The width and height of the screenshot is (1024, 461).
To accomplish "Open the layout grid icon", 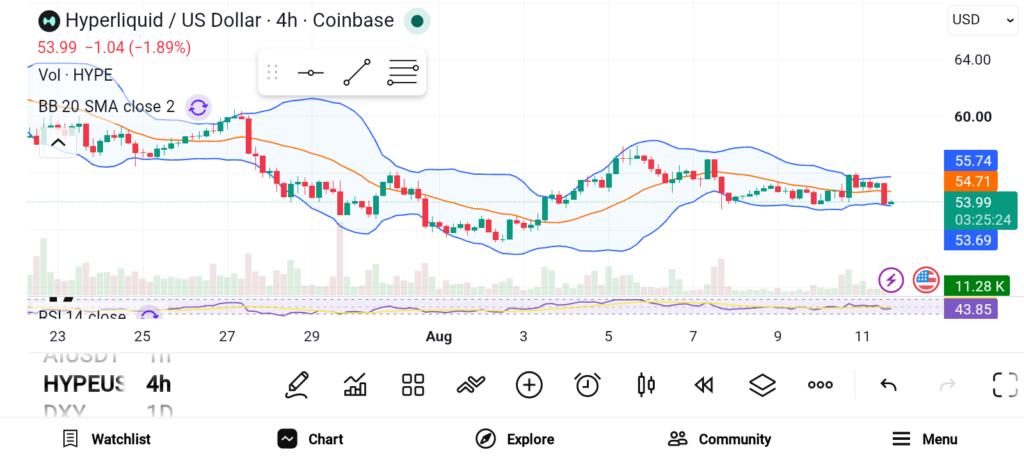I will point(413,385).
